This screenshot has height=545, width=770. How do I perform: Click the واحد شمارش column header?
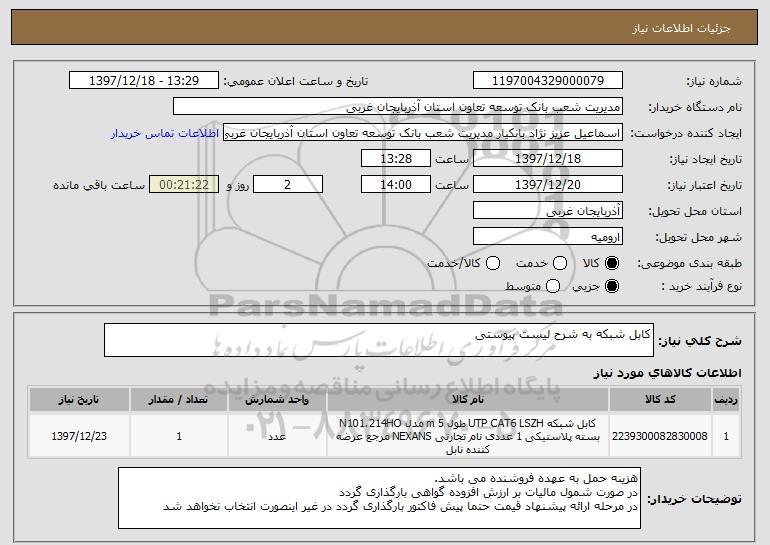point(277,400)
